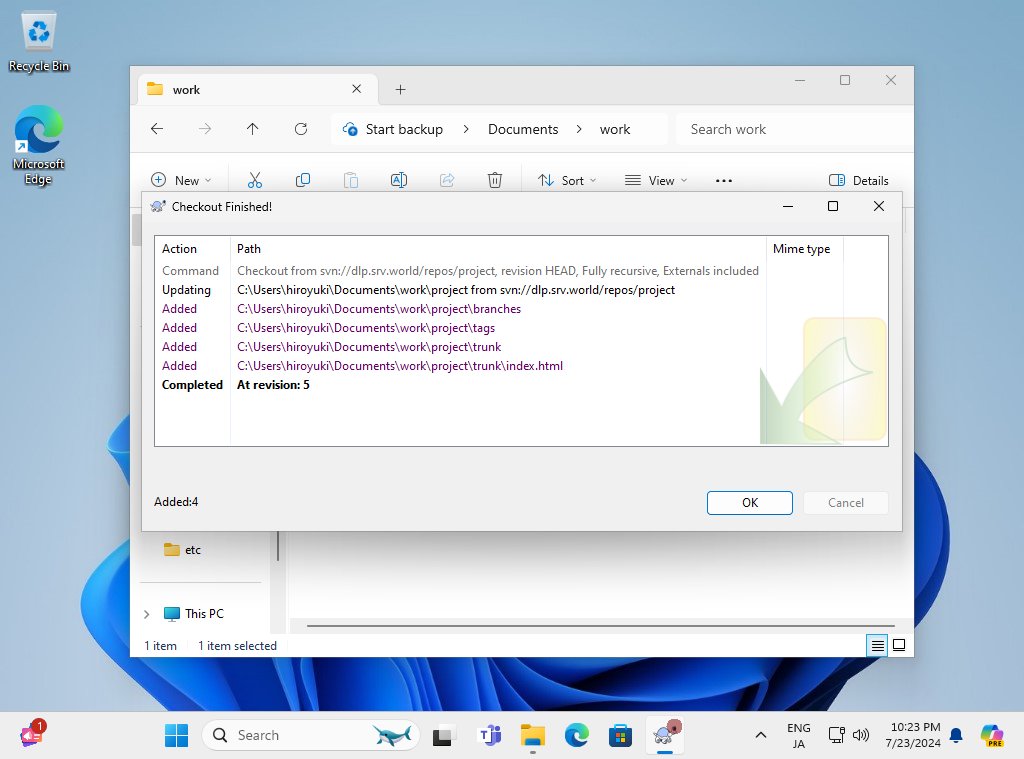Open Microsoft Store from taskbar
Image resolution: width=1024 pixels, height=759 pixels.
[620, 735]
